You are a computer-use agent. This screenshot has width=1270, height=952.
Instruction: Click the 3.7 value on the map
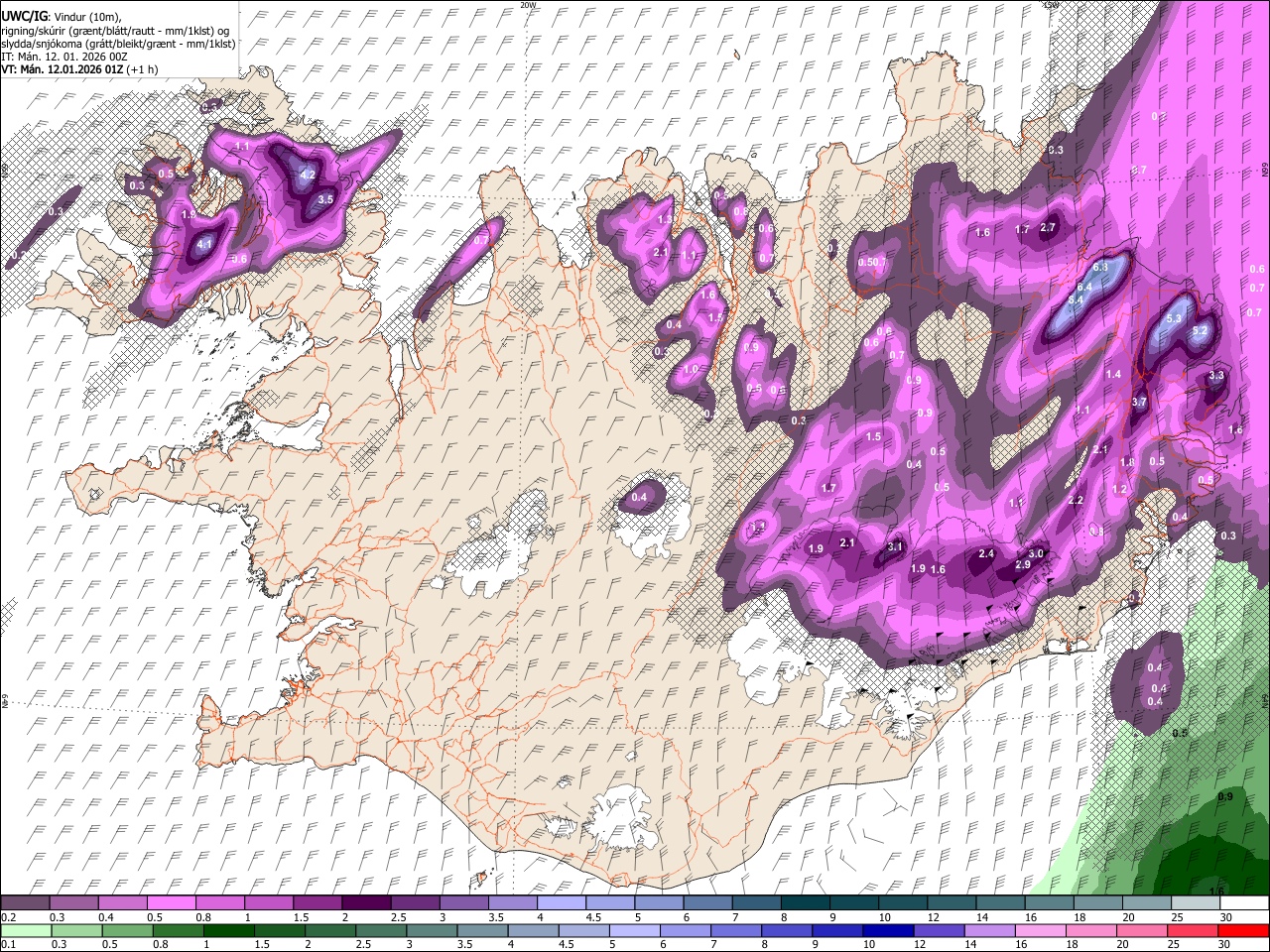(x=1139, y=403)
